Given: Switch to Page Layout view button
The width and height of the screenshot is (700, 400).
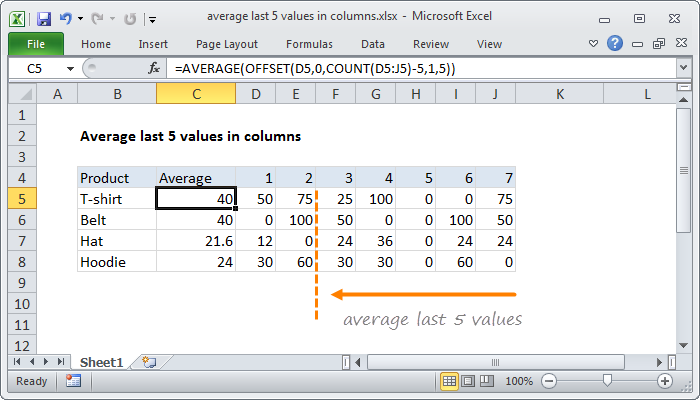Looking at the screenshot, I should pyautogui.click(x=468, y=381).
